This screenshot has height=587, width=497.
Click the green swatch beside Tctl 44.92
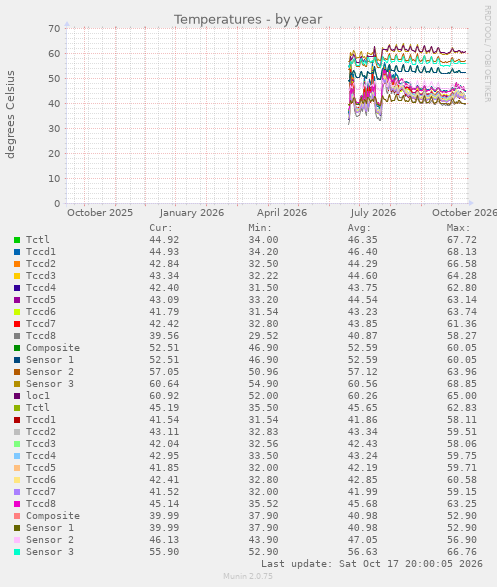click(x=17, y=240)
